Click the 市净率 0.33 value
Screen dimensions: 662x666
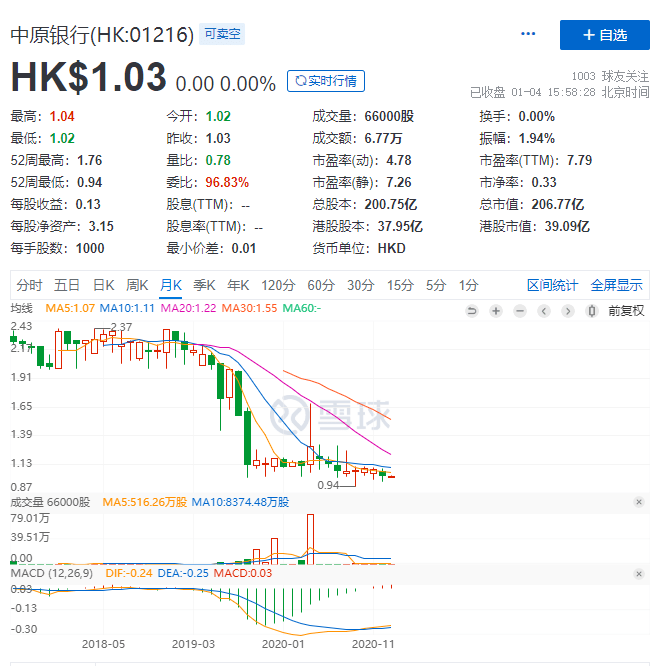[544, 182]
